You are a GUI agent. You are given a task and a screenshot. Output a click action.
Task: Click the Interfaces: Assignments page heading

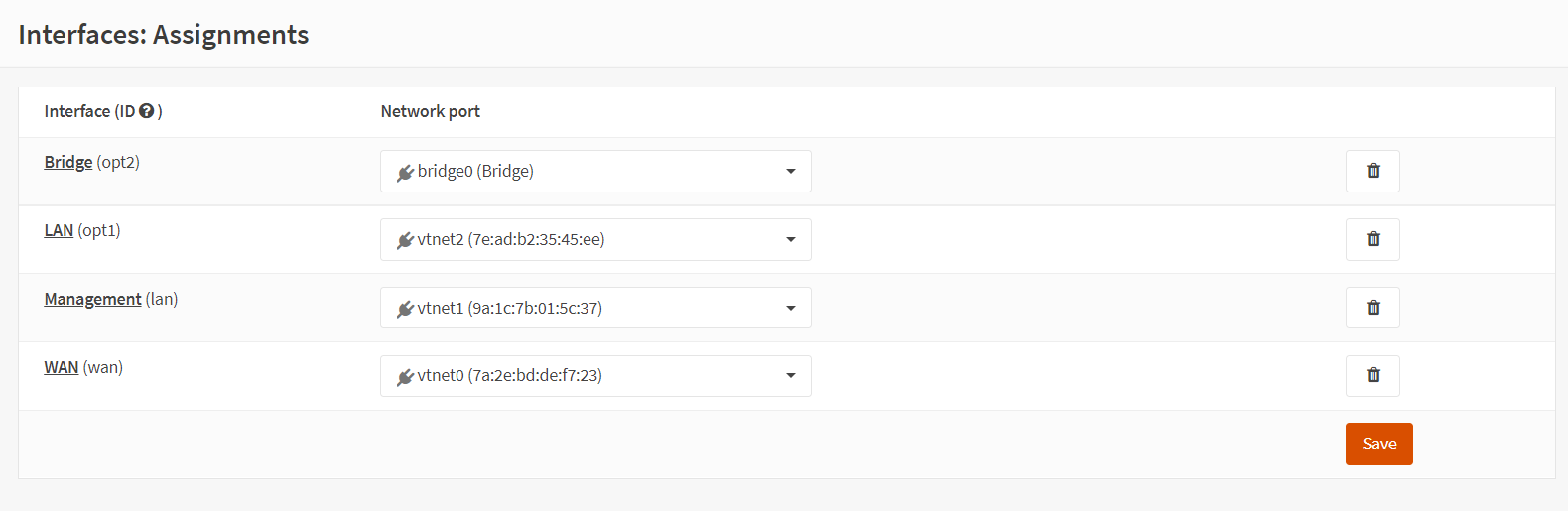pos(164,35)
